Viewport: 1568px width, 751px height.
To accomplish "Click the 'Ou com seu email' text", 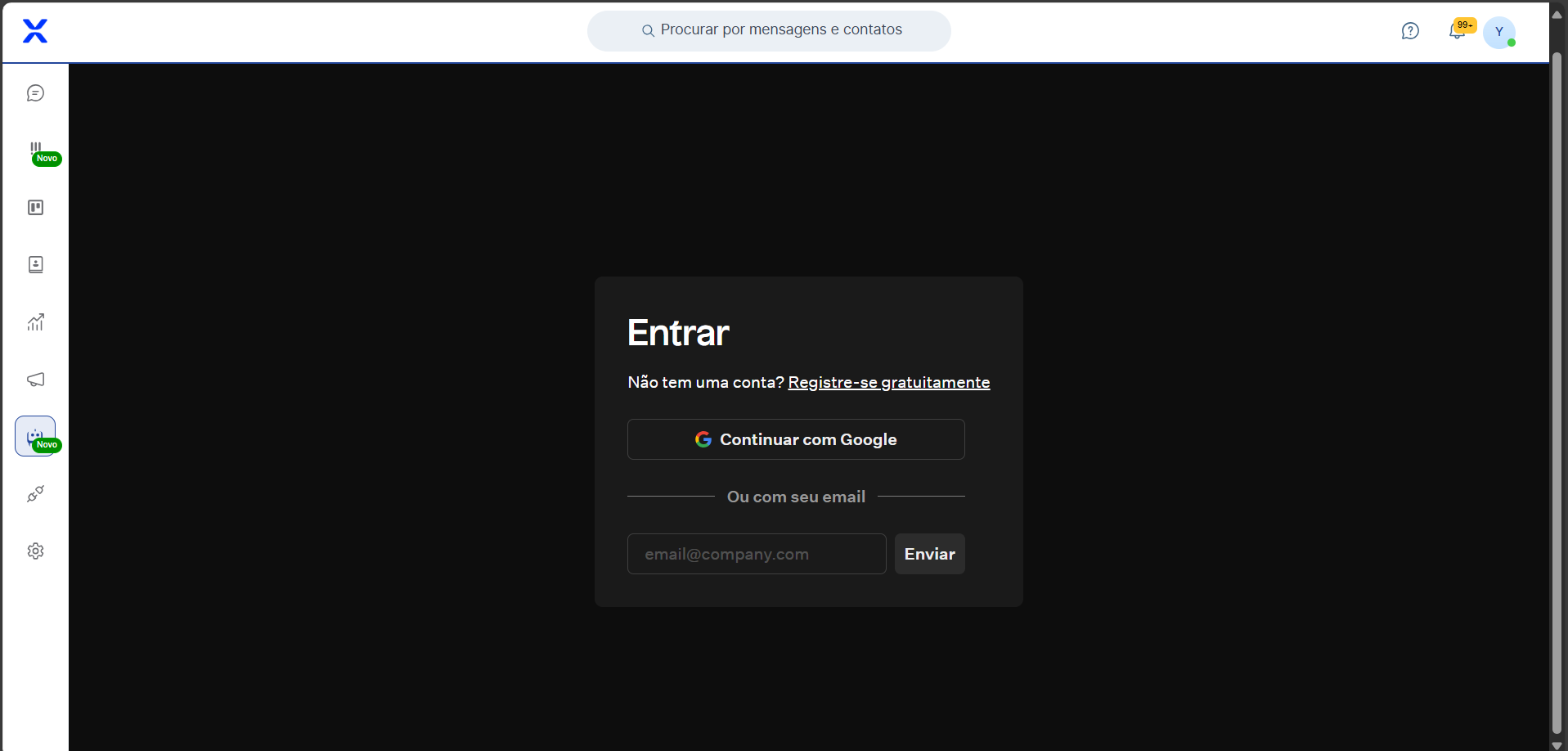I will pos(796,497).
